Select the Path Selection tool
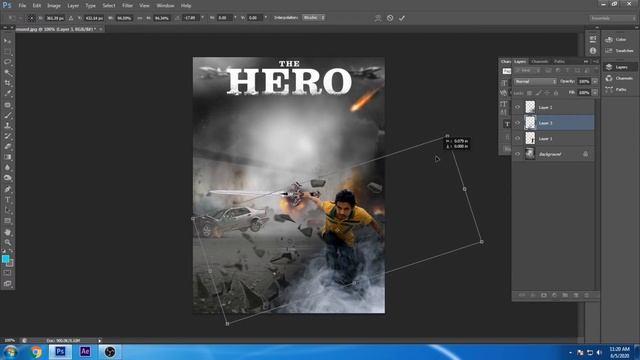The width and height of the screenshot is (640, 360). coord(7,211)
